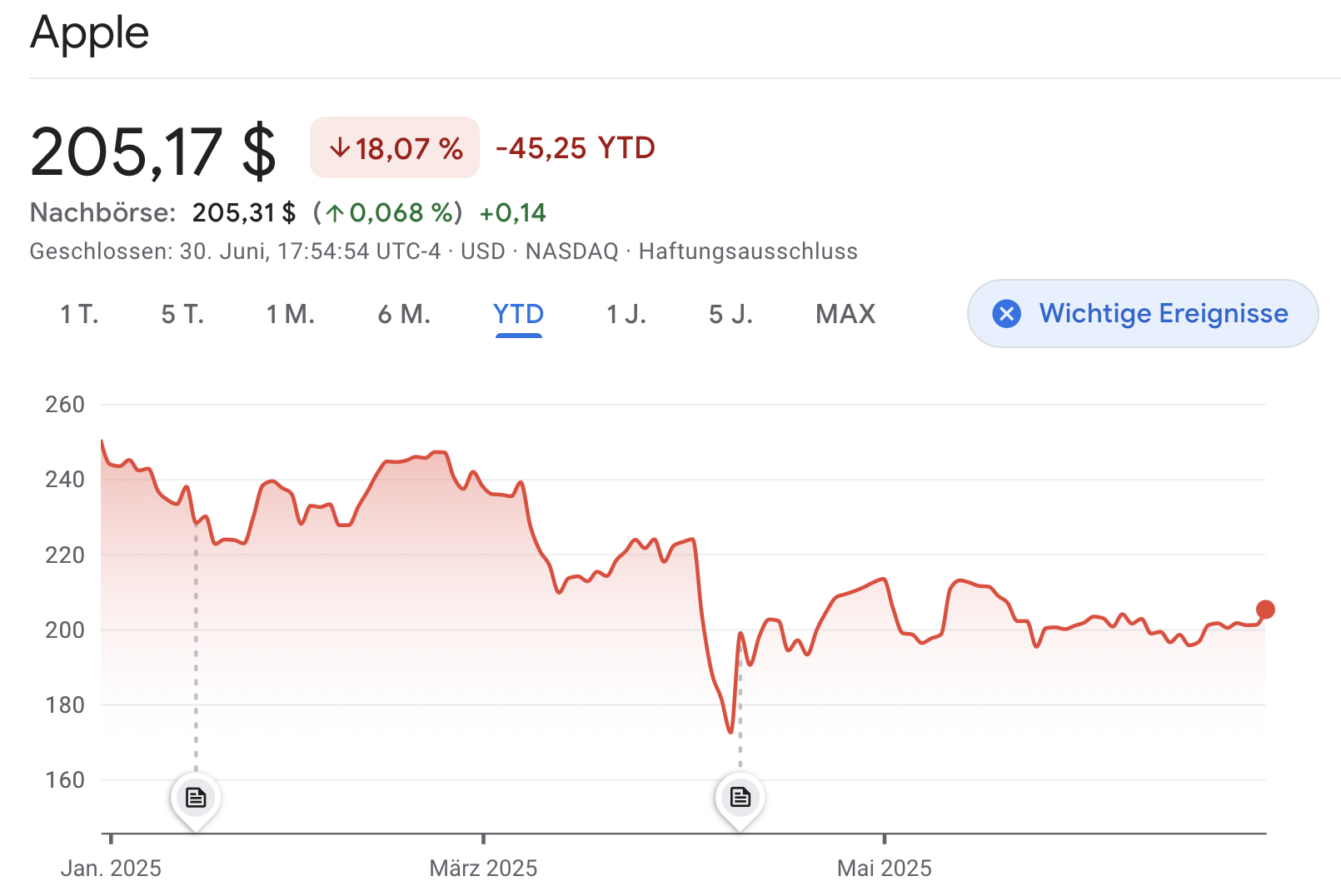The width and height of the screenshot is (1341, 896).
Task: Click the red current price dot
Action: pyautogui.click(x=1265, y=610)
